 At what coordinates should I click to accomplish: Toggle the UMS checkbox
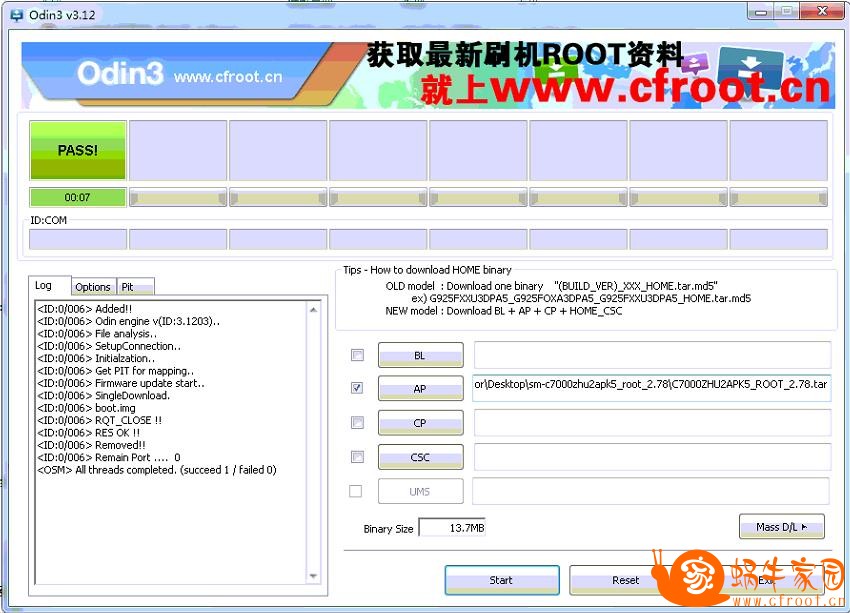tap(356, 491)
